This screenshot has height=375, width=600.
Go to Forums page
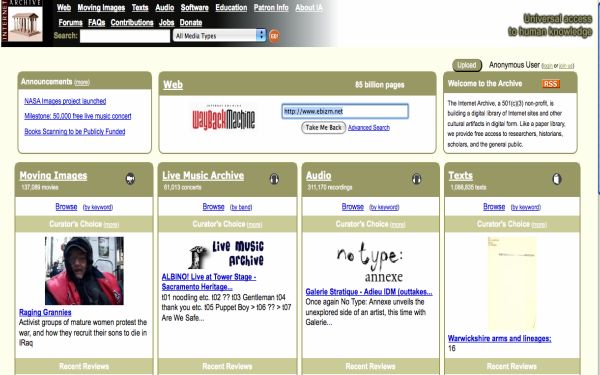coord(70,23)
